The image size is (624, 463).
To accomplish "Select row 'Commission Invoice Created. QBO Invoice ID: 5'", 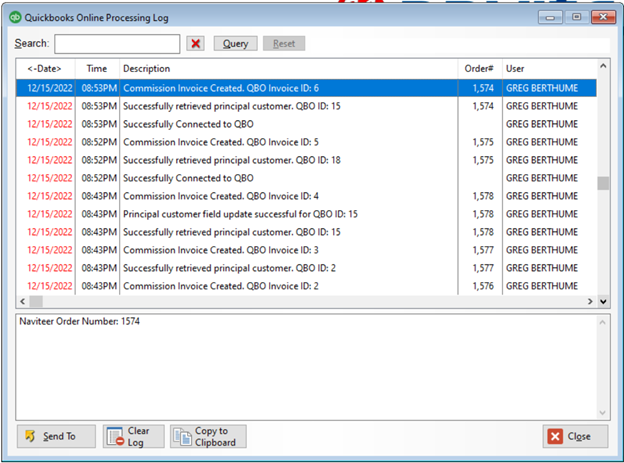I will [306, 142].
